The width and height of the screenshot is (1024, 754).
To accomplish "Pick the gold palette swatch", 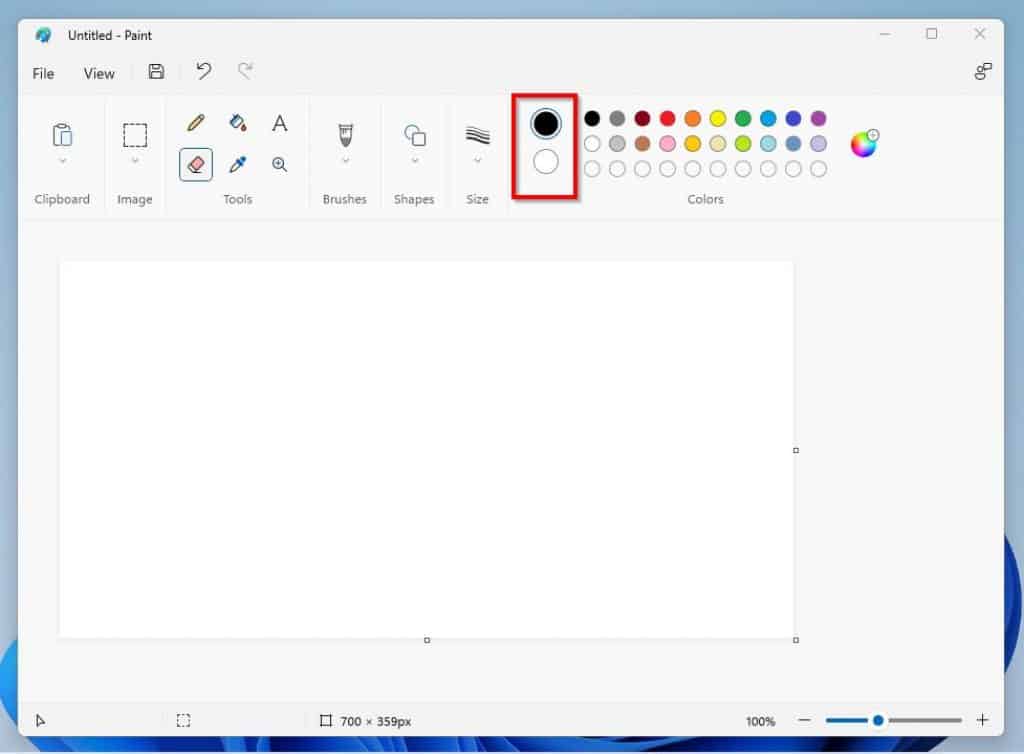I will [692, 144].
